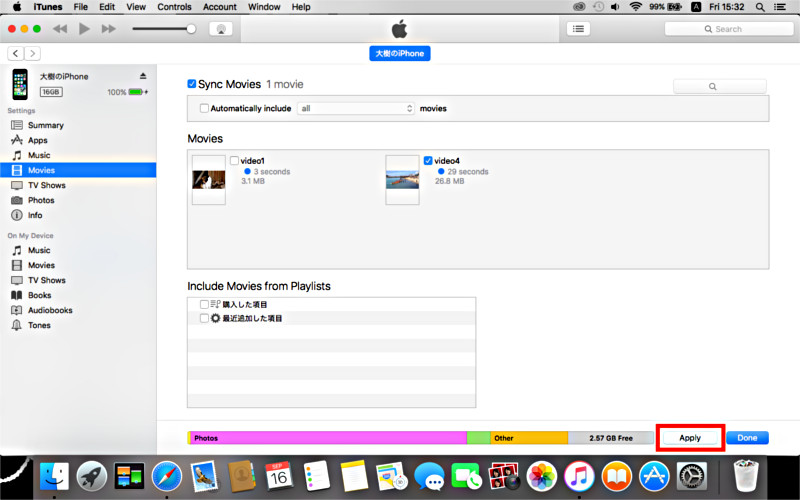Check the video1 movie checkbox

(234, 160)
